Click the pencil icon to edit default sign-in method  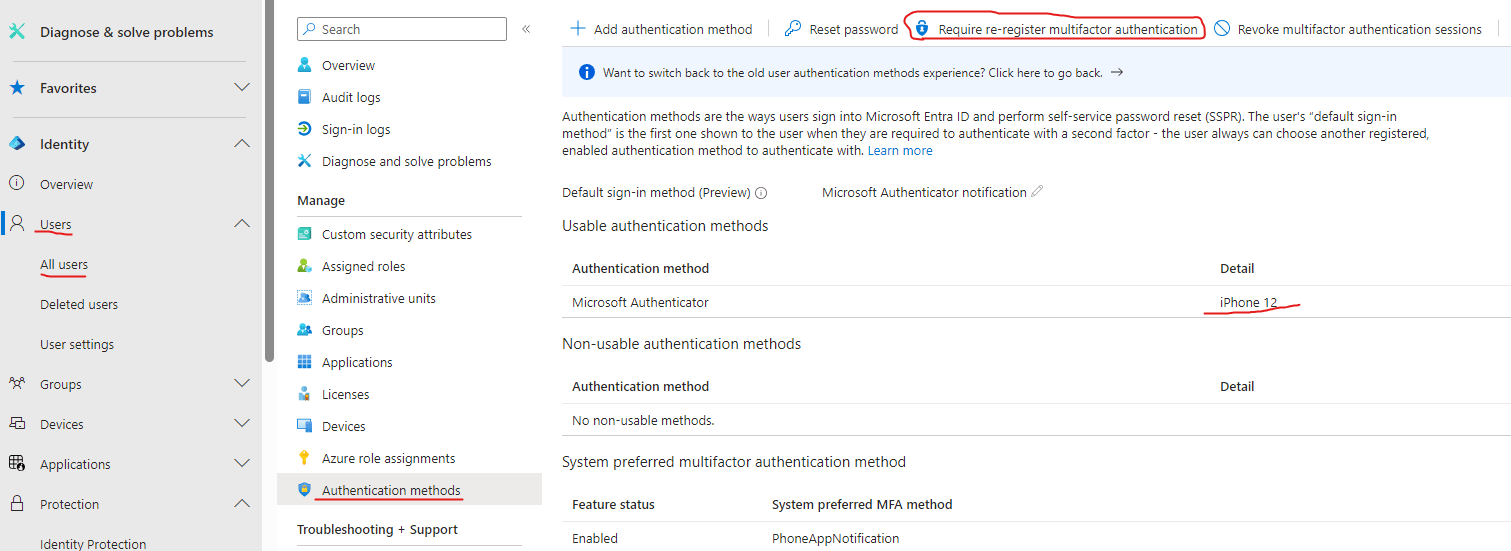(1037, 191)
